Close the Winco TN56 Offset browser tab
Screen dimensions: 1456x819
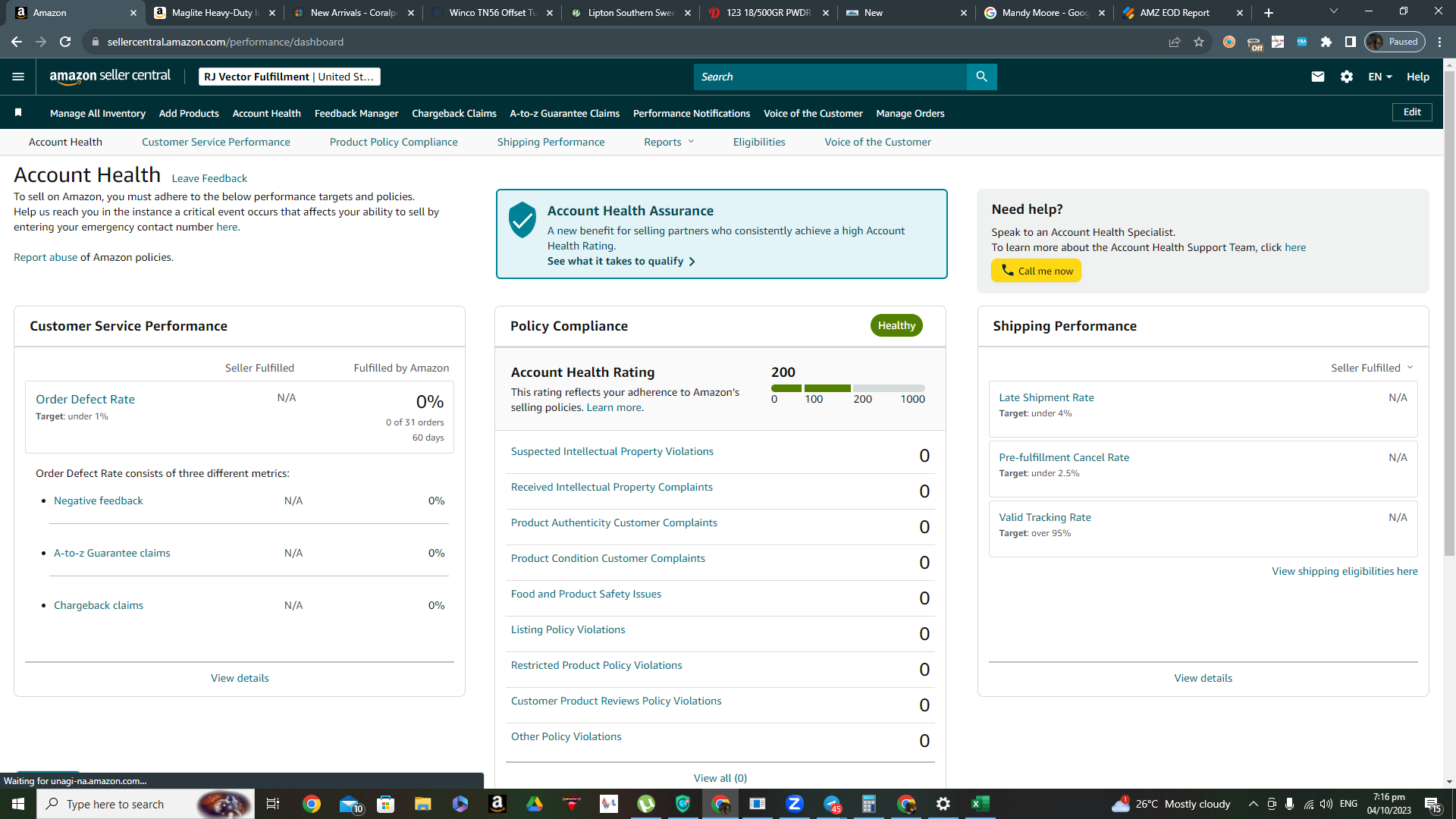[x=550, y=13]
